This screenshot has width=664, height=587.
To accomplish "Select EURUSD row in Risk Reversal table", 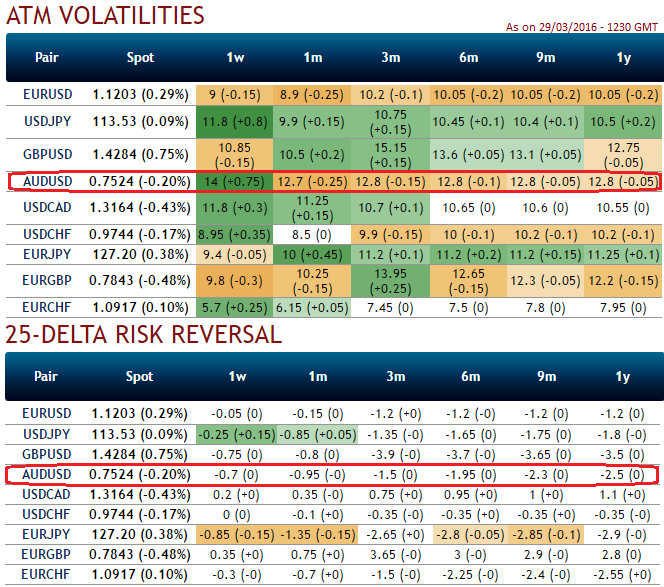I will (333, 413).
